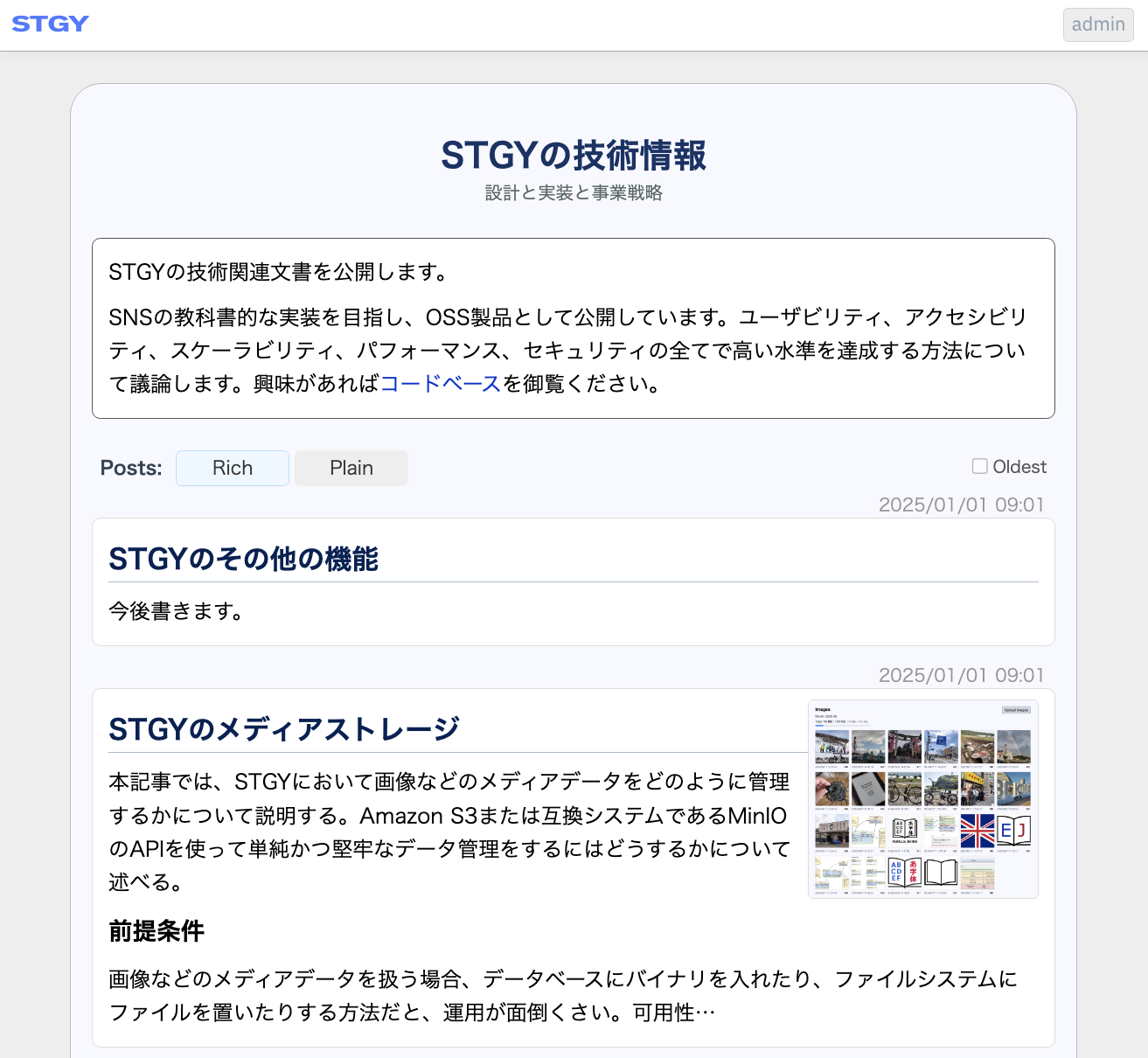Screen dimensions: 1148x1058
Task: Click the 設計と実装と事業戦略 subtitle
Action: click(x=574, y=193)
